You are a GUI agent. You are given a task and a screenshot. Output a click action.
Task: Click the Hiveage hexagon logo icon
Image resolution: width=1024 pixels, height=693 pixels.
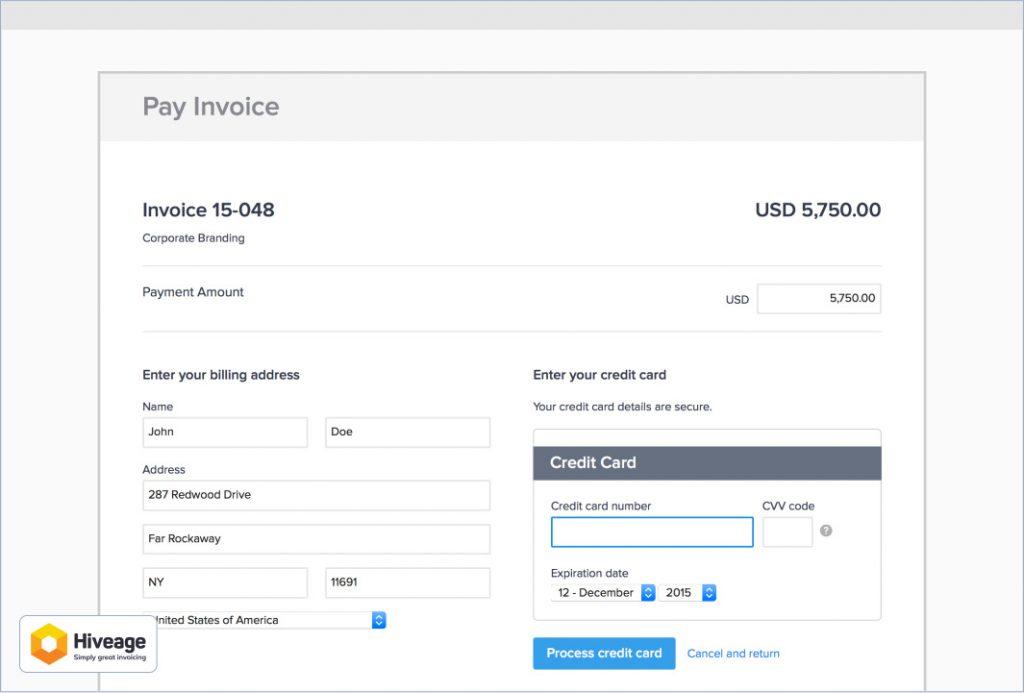tap(49, 644)
